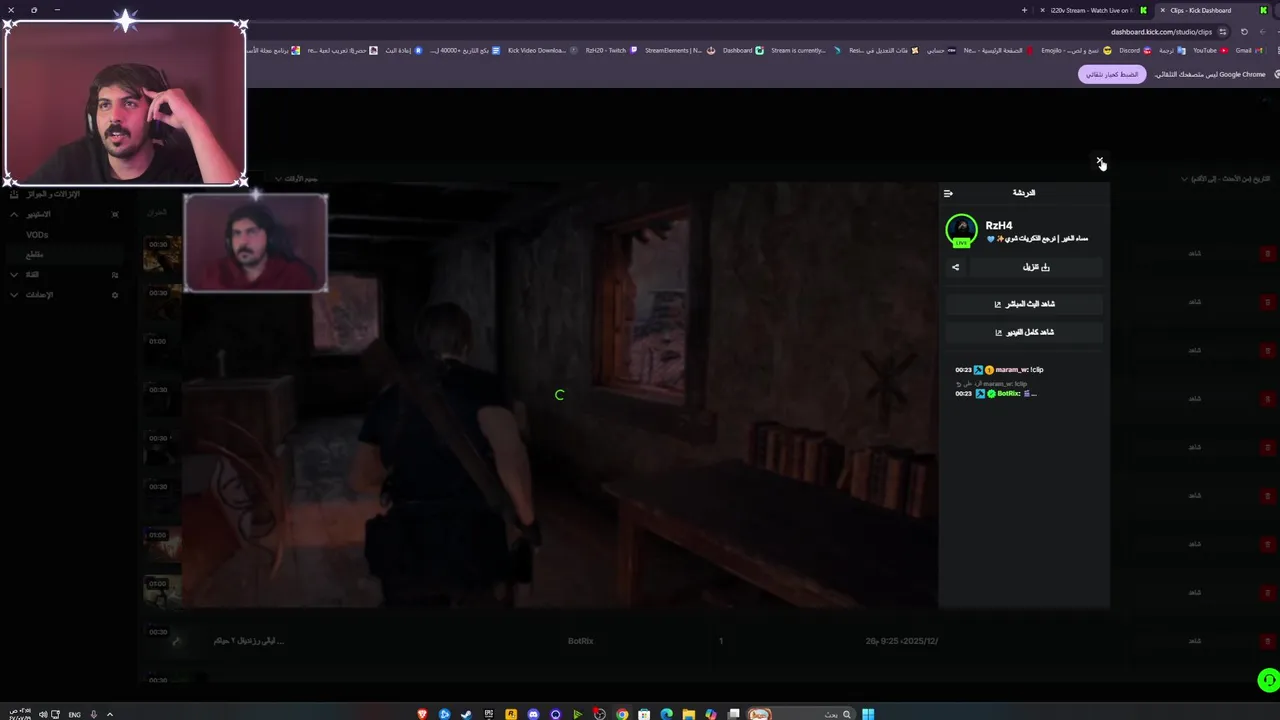Image resolution: width=1280 pixels, height=720 pixels.
Task: Open 'Watch full video' button (شاهد كامل الفيديو)
Action: point(1024,332)
